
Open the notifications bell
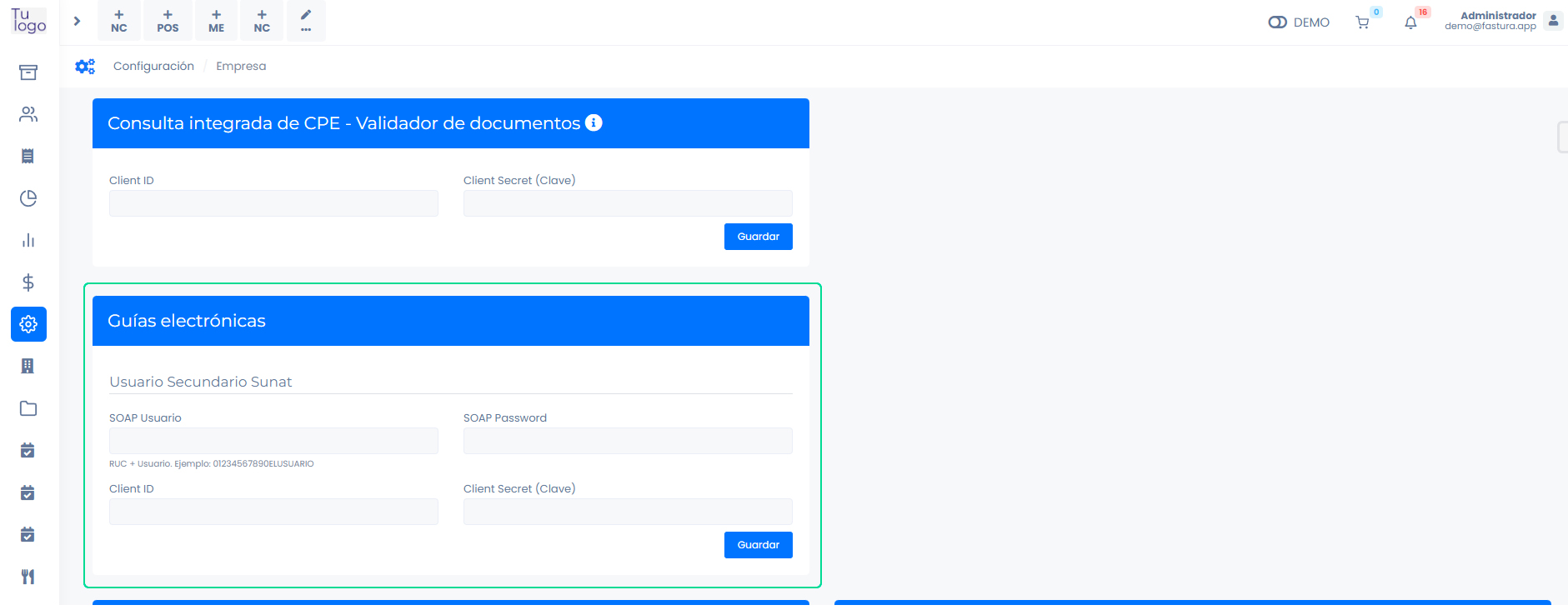(1410, 22)
